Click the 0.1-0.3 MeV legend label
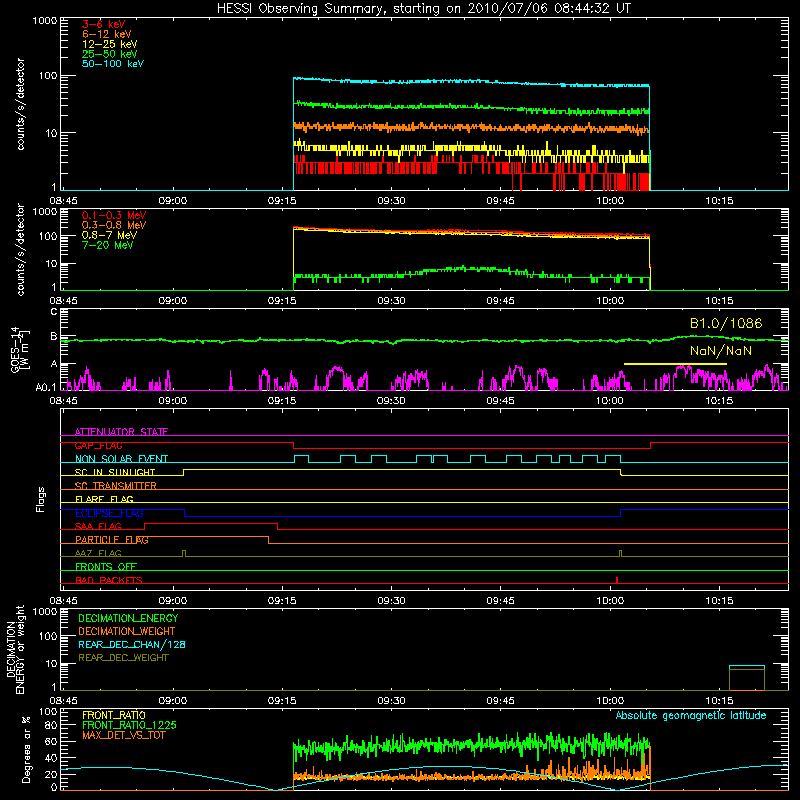 114,215
